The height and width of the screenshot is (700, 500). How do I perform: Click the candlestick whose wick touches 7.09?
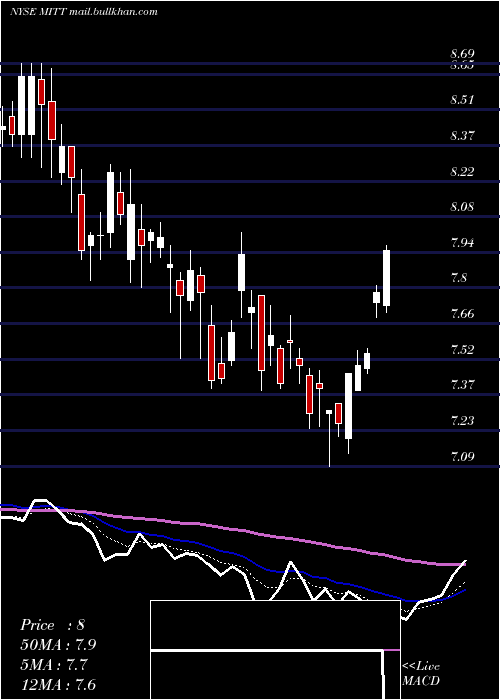pos(329,438)
